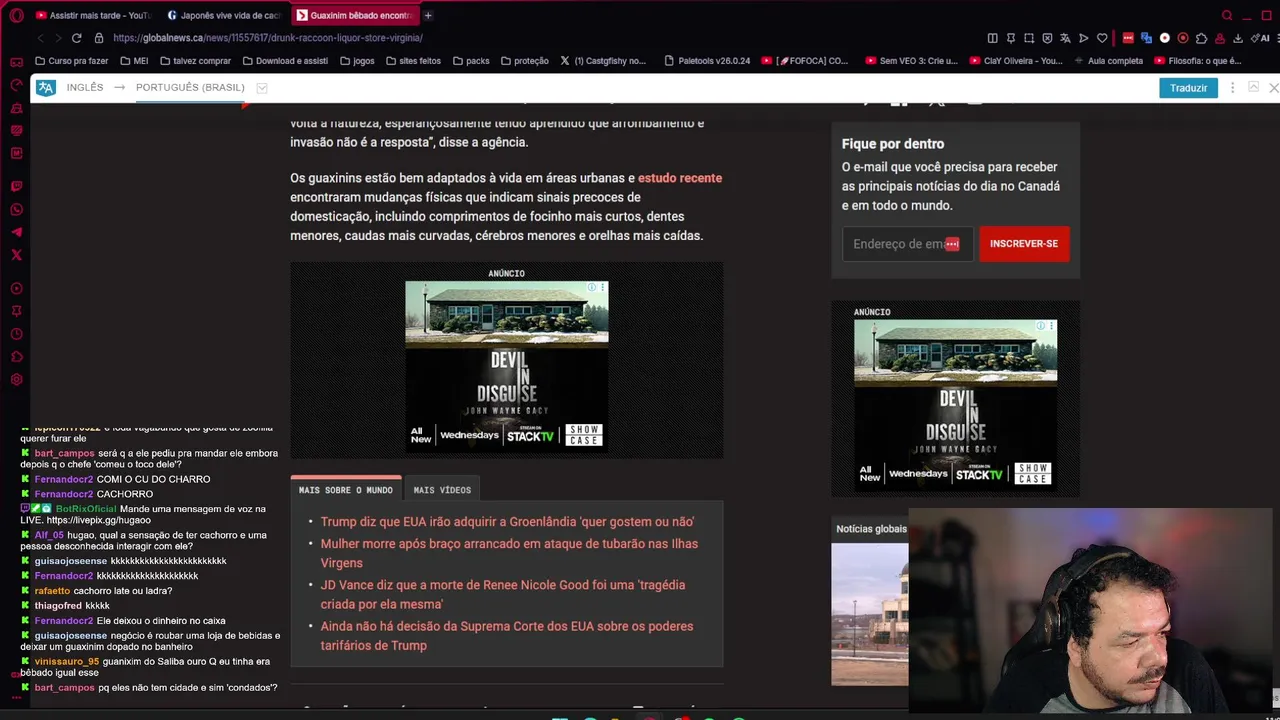
Task: Open the GX Control speedometer sidebar icon
Action: 16,85
